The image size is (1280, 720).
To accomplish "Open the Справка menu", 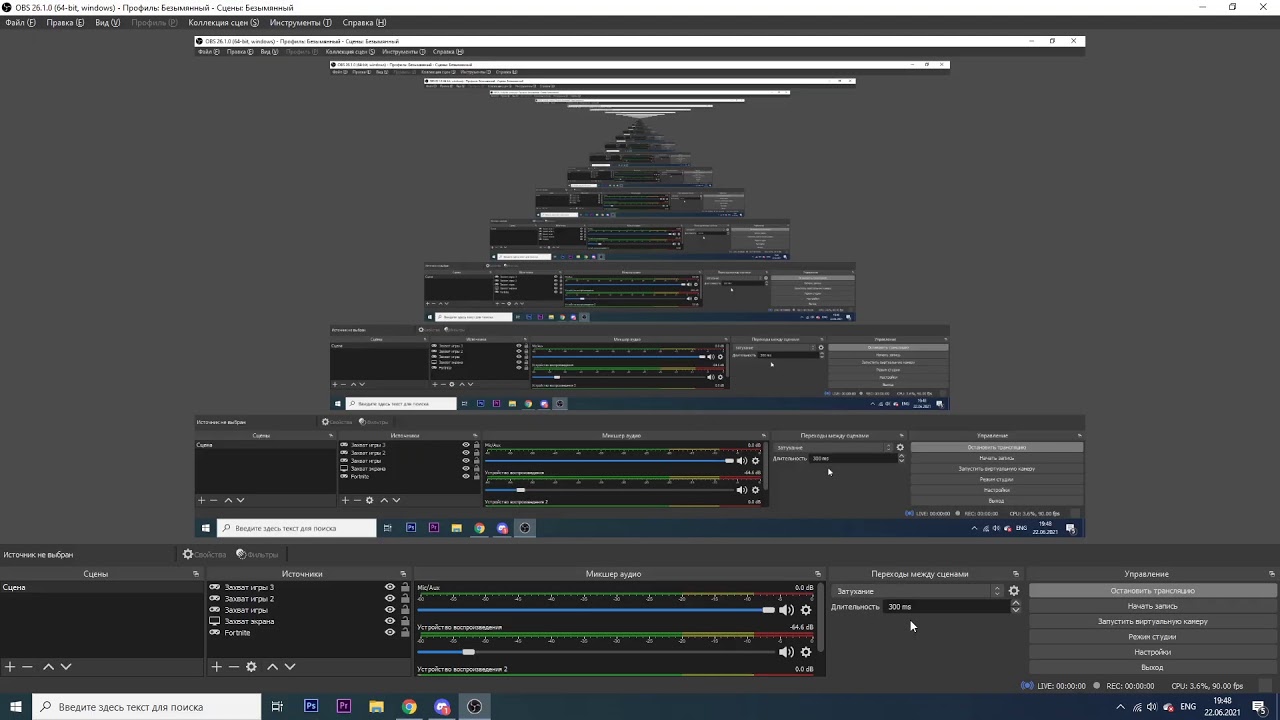I will 364,22.
